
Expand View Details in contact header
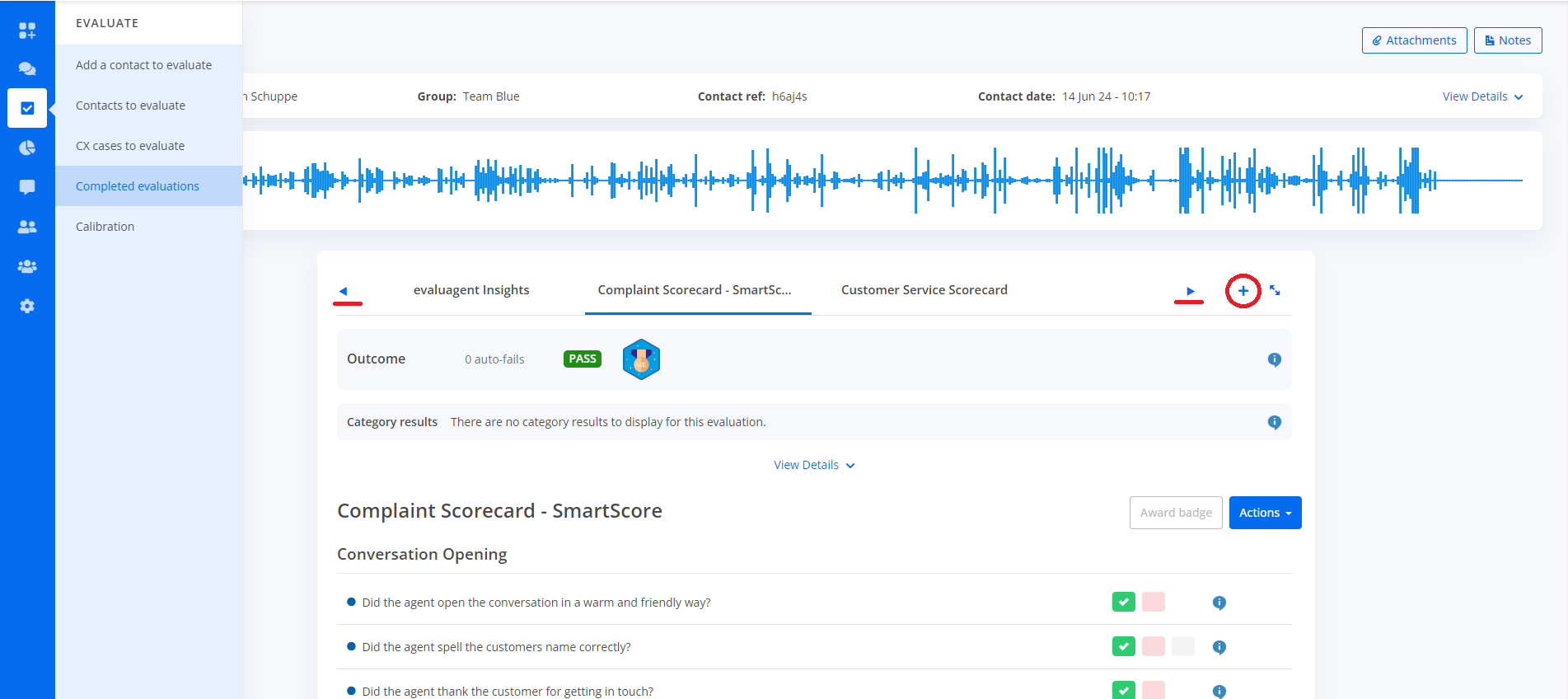(1482, 96)
